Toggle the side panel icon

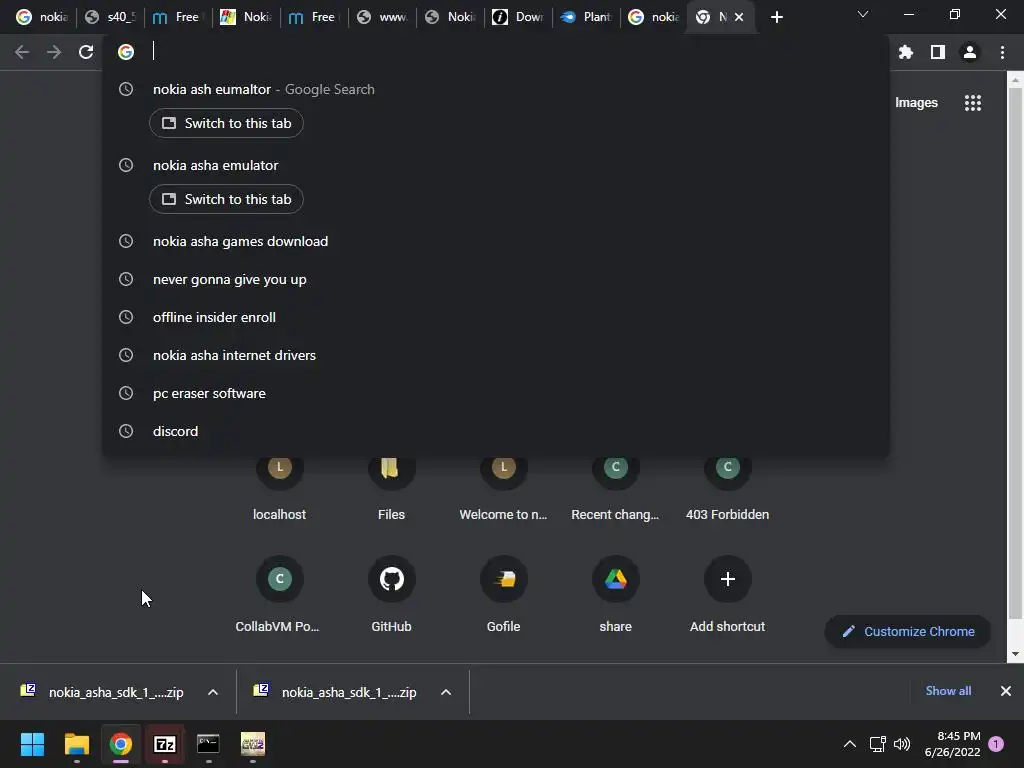938,52
